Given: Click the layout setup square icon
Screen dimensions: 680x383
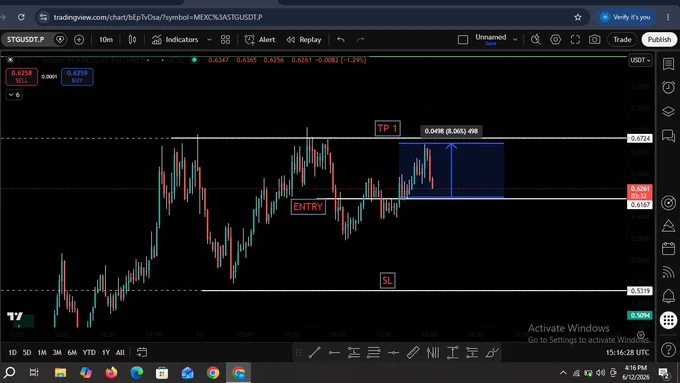Looking at the screenshot, I should point(463,39).
